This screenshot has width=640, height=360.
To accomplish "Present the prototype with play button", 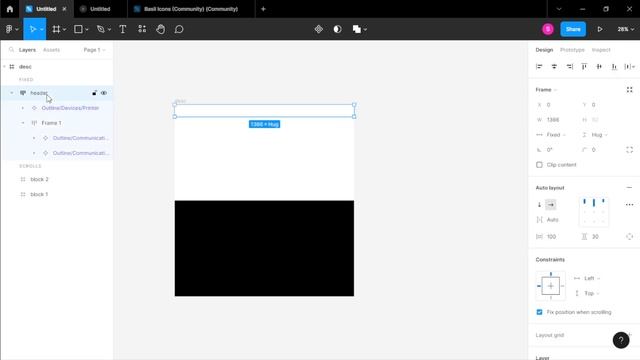I will pos(600,29).
